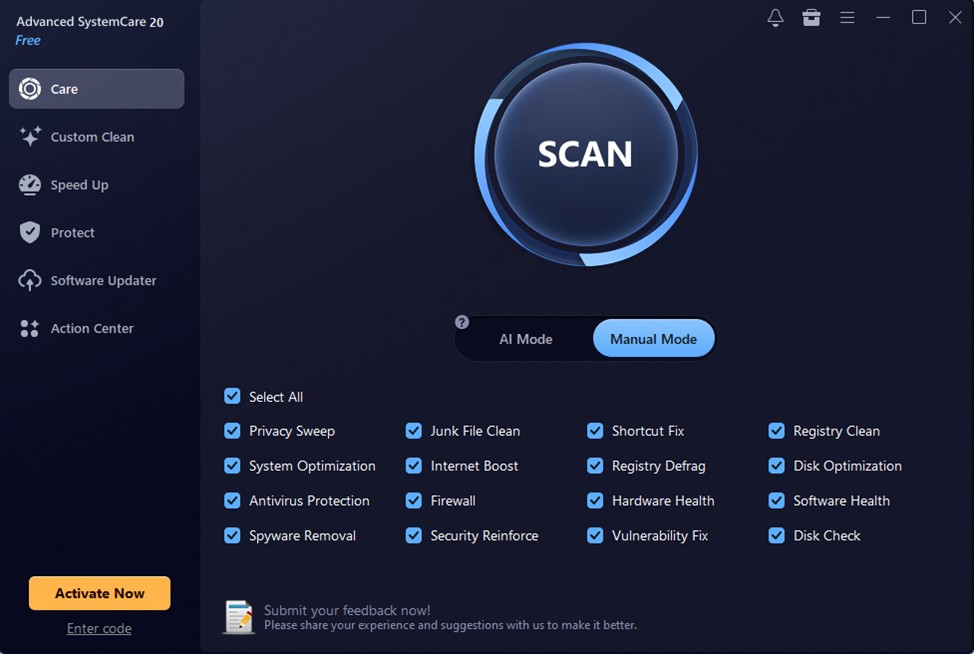Disable Internet Boost checkbox
Viewport: 974px width, 654px height.
[x=414, y=465]
